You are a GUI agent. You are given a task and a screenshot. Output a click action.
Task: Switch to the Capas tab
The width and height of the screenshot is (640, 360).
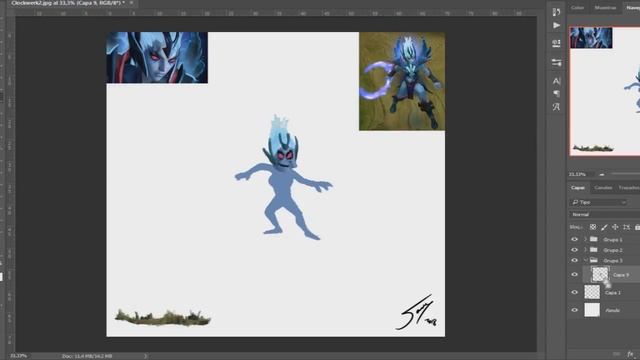click(x=578, y=188)
